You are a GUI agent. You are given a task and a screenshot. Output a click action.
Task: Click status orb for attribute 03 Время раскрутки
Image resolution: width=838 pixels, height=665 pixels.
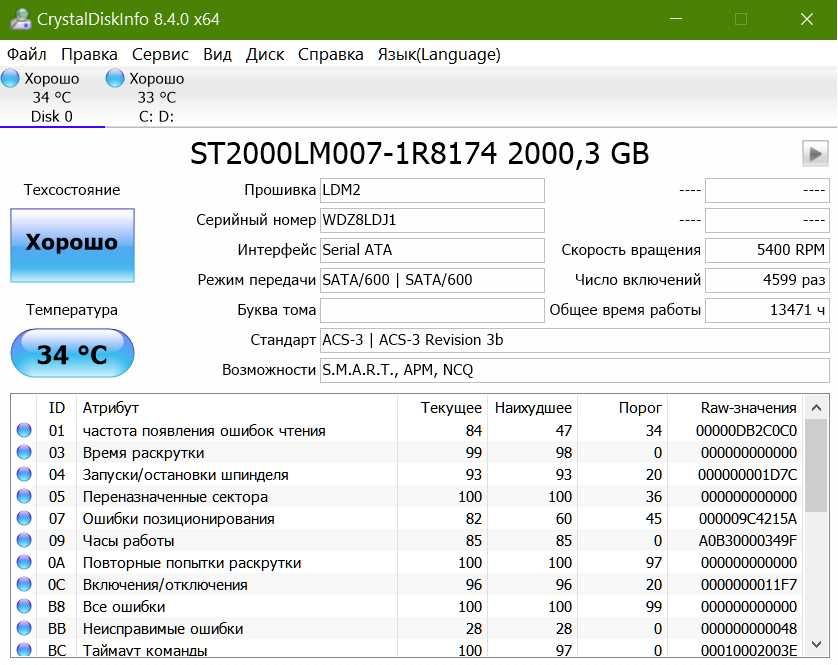tap(24, 452)
